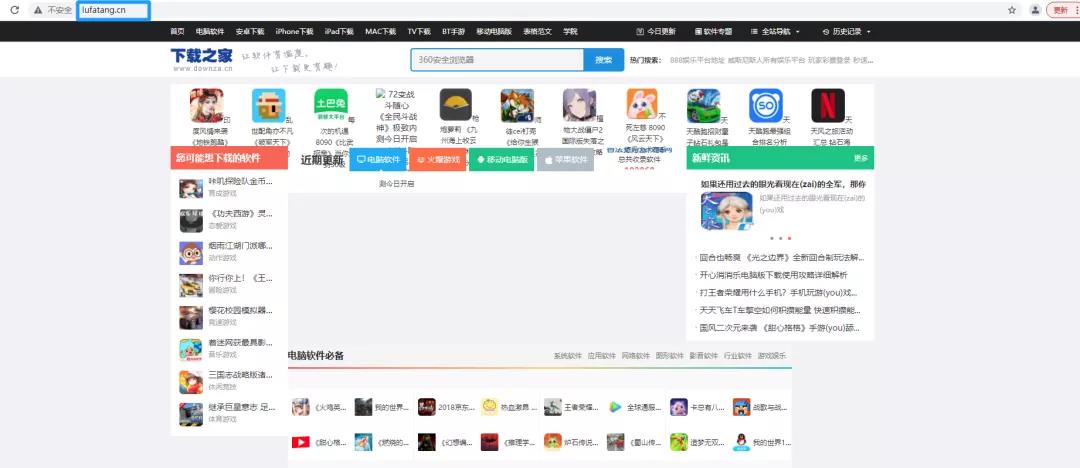Click 更多 in 新鲜资讯 header

point(861,158)
